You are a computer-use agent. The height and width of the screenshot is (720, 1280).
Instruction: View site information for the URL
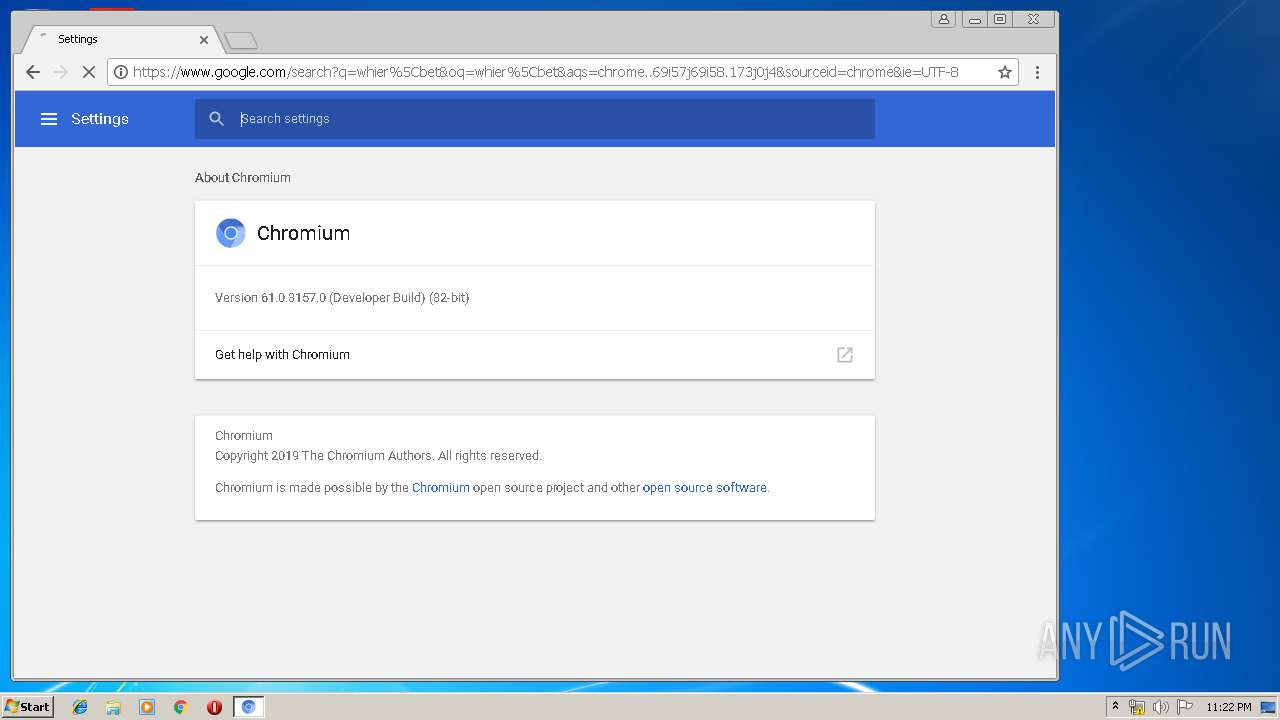click(121, 72)
